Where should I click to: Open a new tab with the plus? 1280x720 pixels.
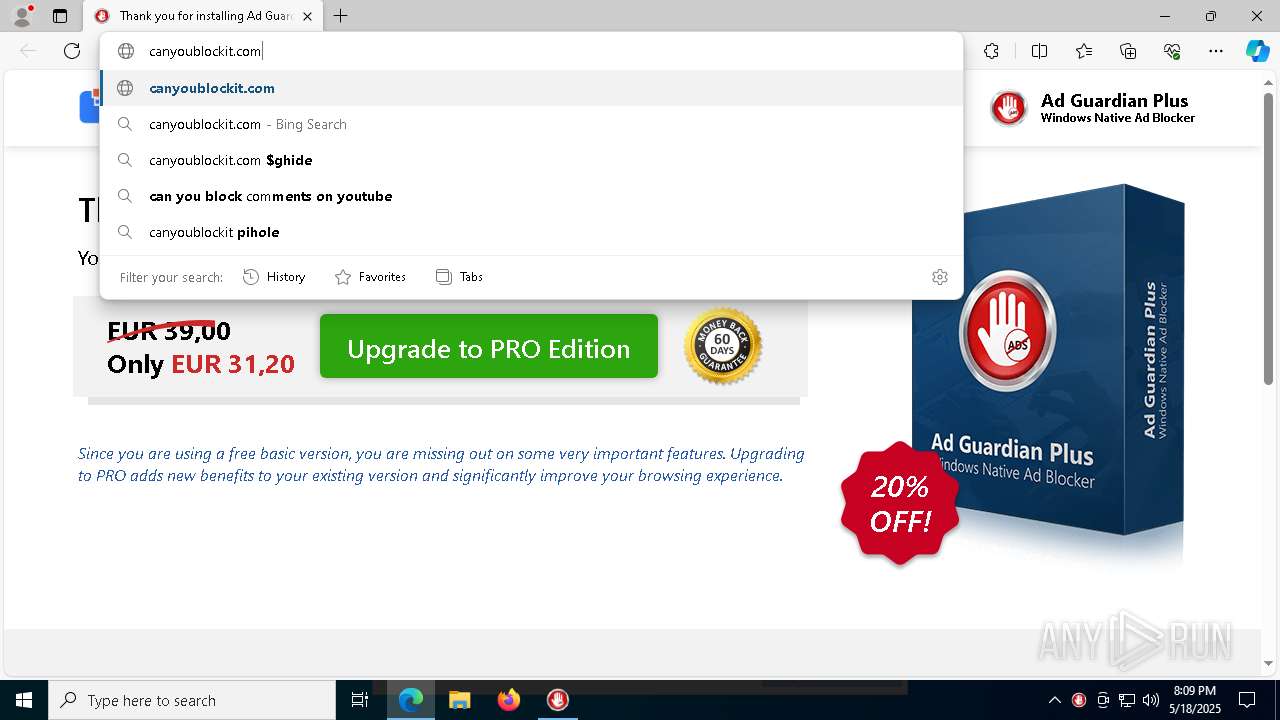340,16
